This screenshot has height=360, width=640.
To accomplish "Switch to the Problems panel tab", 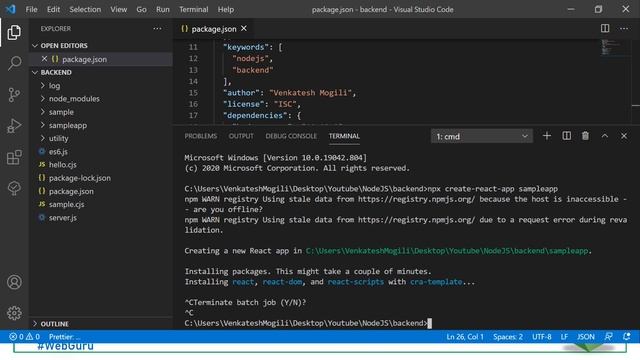I will click(x=200, y=136).
